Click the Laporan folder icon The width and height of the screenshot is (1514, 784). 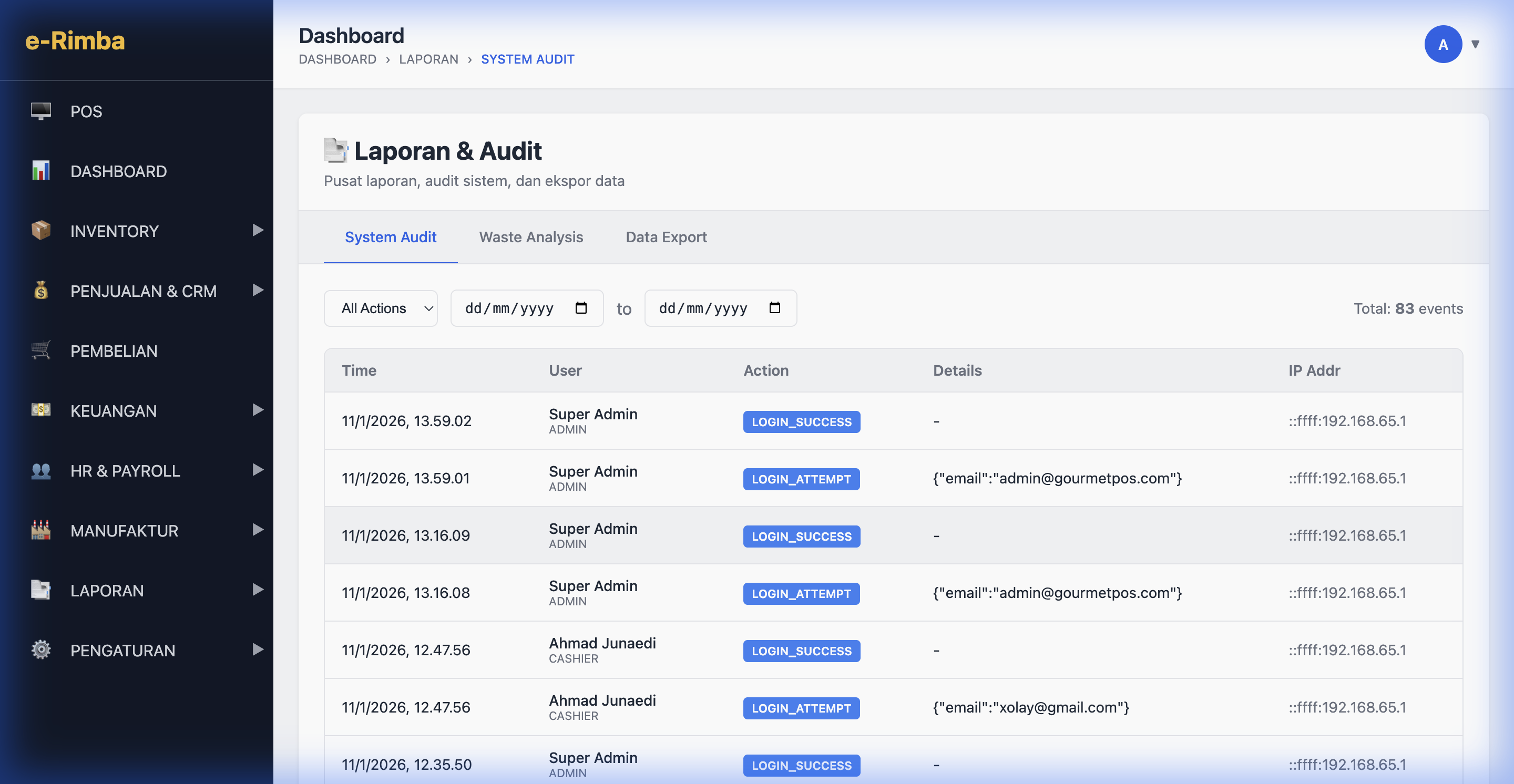point(39,590)
